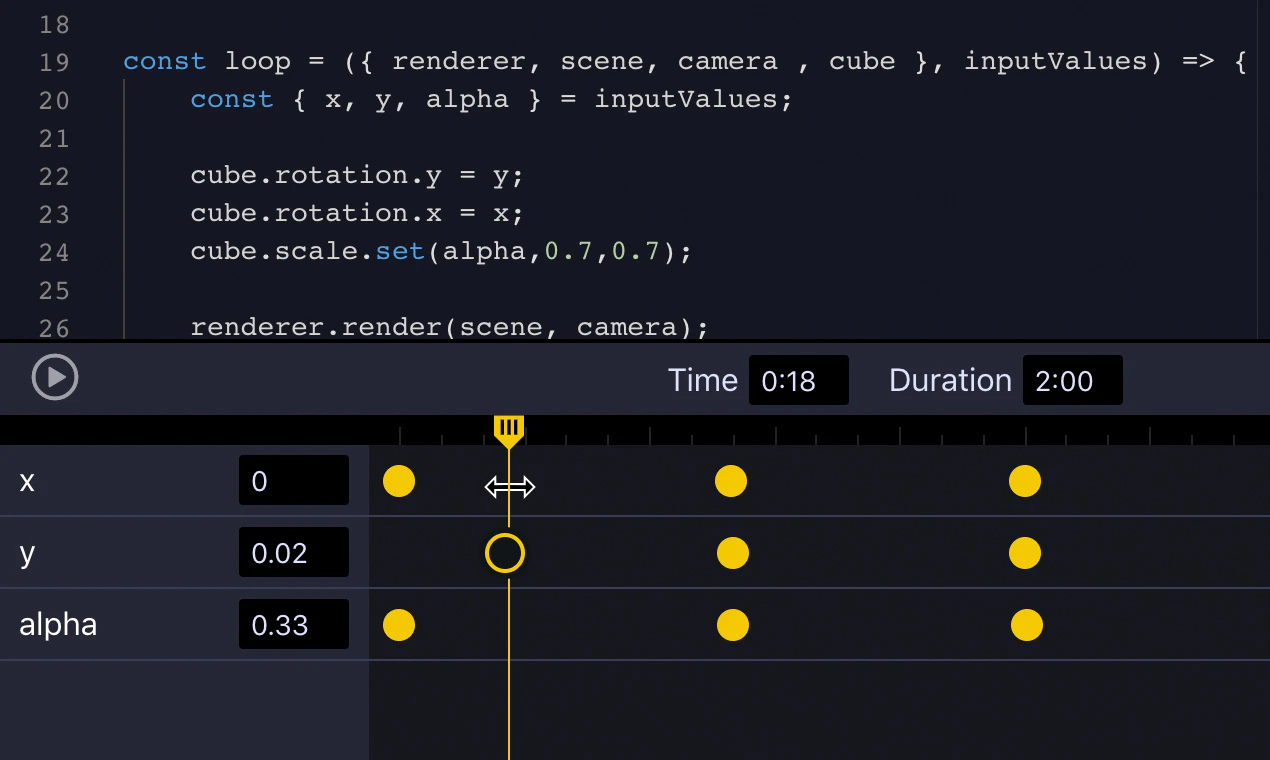This screenshot has height=760, width=1270.
Task: Select the x track label
Action: tap(27, 481)
